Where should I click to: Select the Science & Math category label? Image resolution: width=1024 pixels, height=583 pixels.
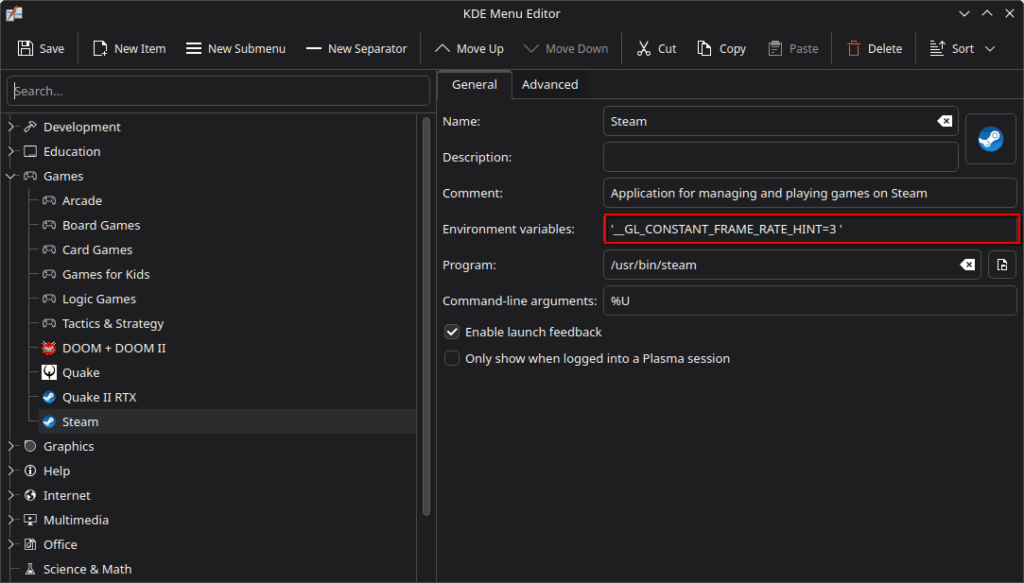click(x=88, y=569)
